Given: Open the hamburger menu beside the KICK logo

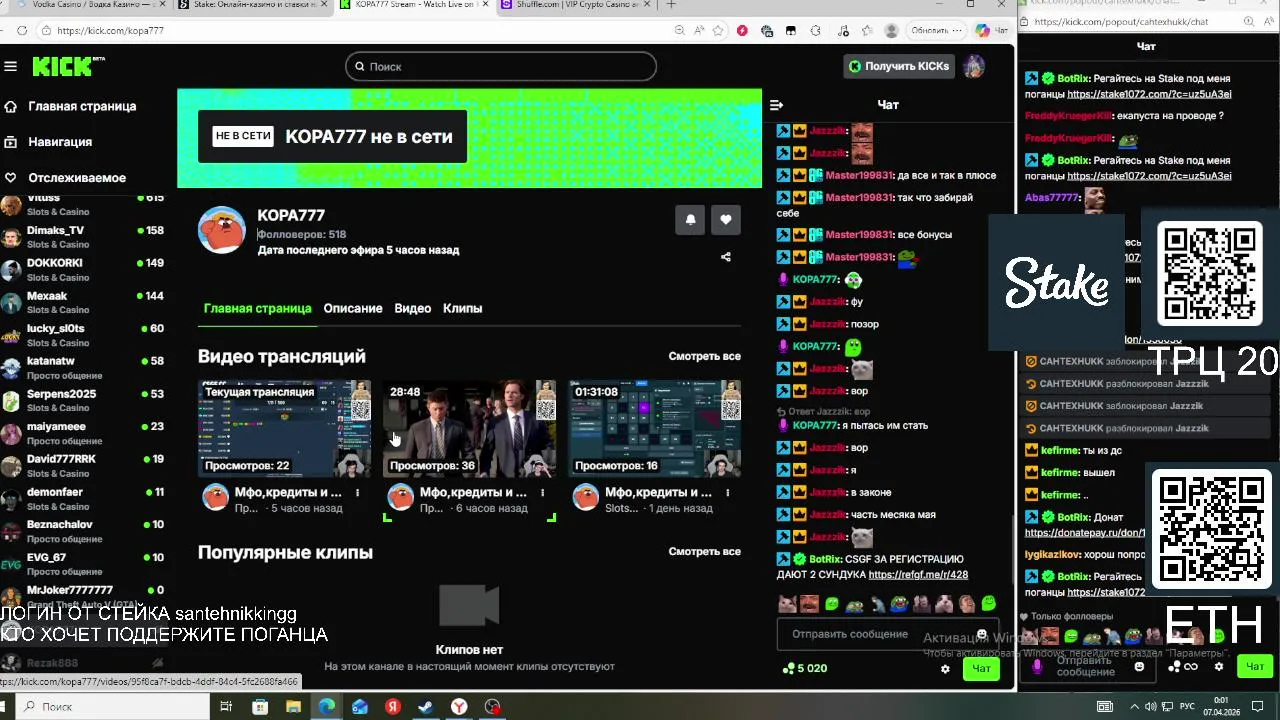Looking at the screenshot, I should [x=10, y=67].
